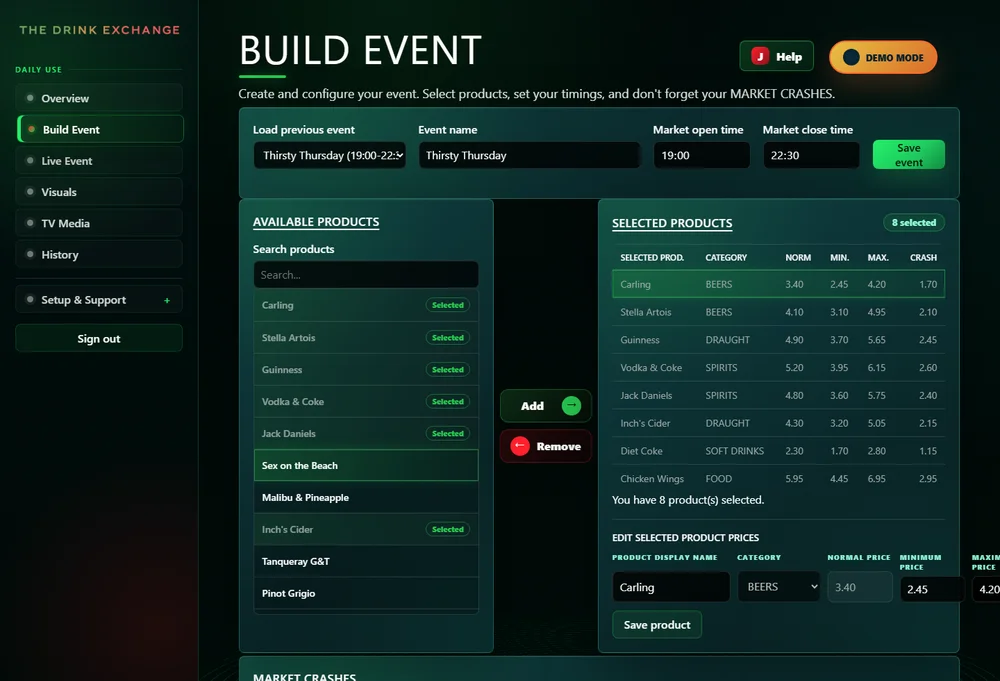The height and width of the screenshot is (681, 1000).
Task: Click Carling row in available products list
Action: click(x=366, y=305)
